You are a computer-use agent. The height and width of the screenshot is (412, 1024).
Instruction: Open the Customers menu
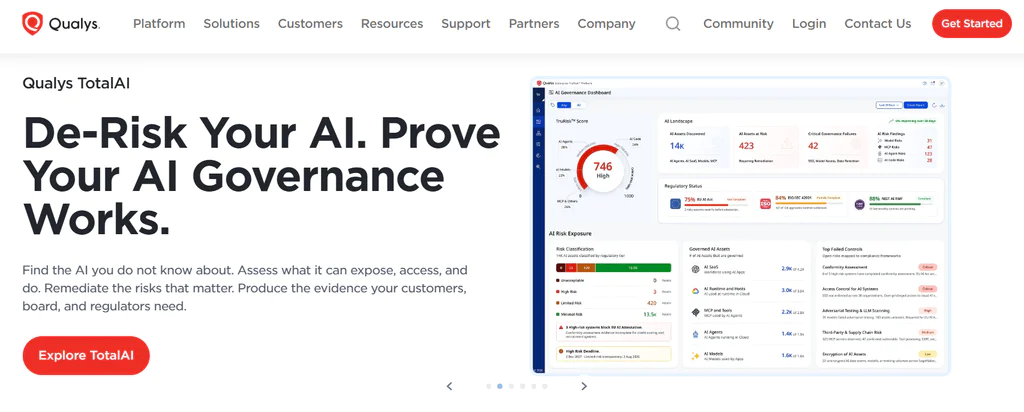(x=310, y=24)
